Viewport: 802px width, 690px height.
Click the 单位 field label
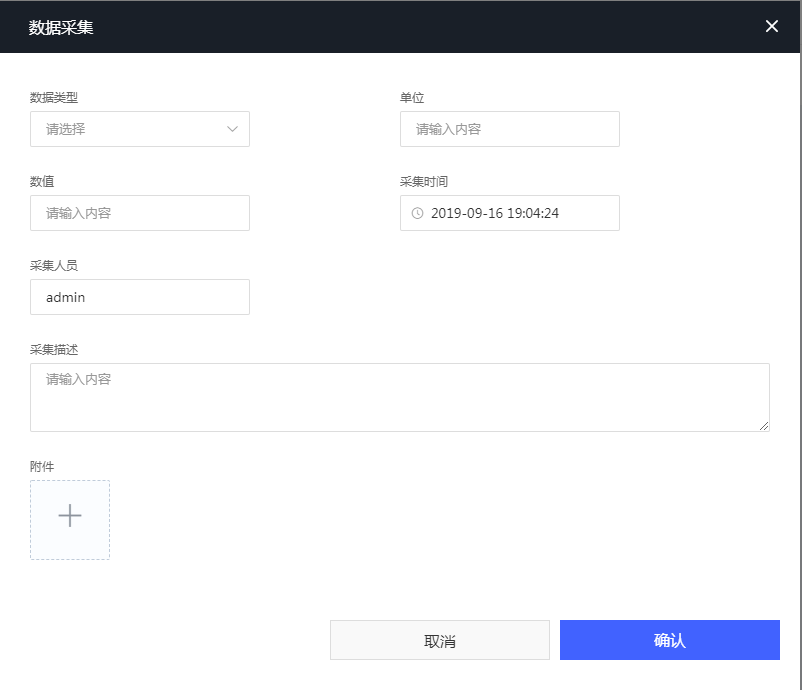click(x=412, y=98)
